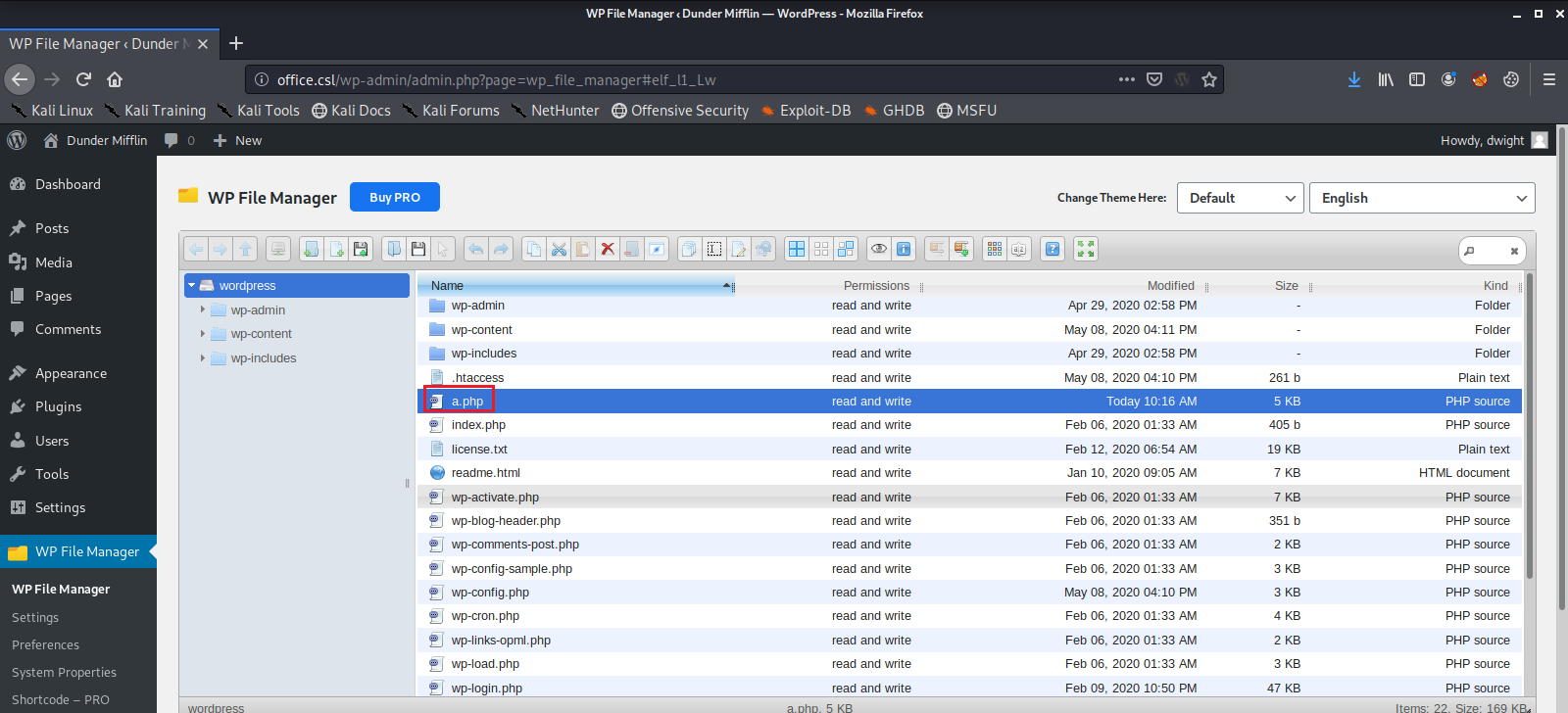Click the undo toolbar icon
1568x713 pixels.
(x=475, y=249)
